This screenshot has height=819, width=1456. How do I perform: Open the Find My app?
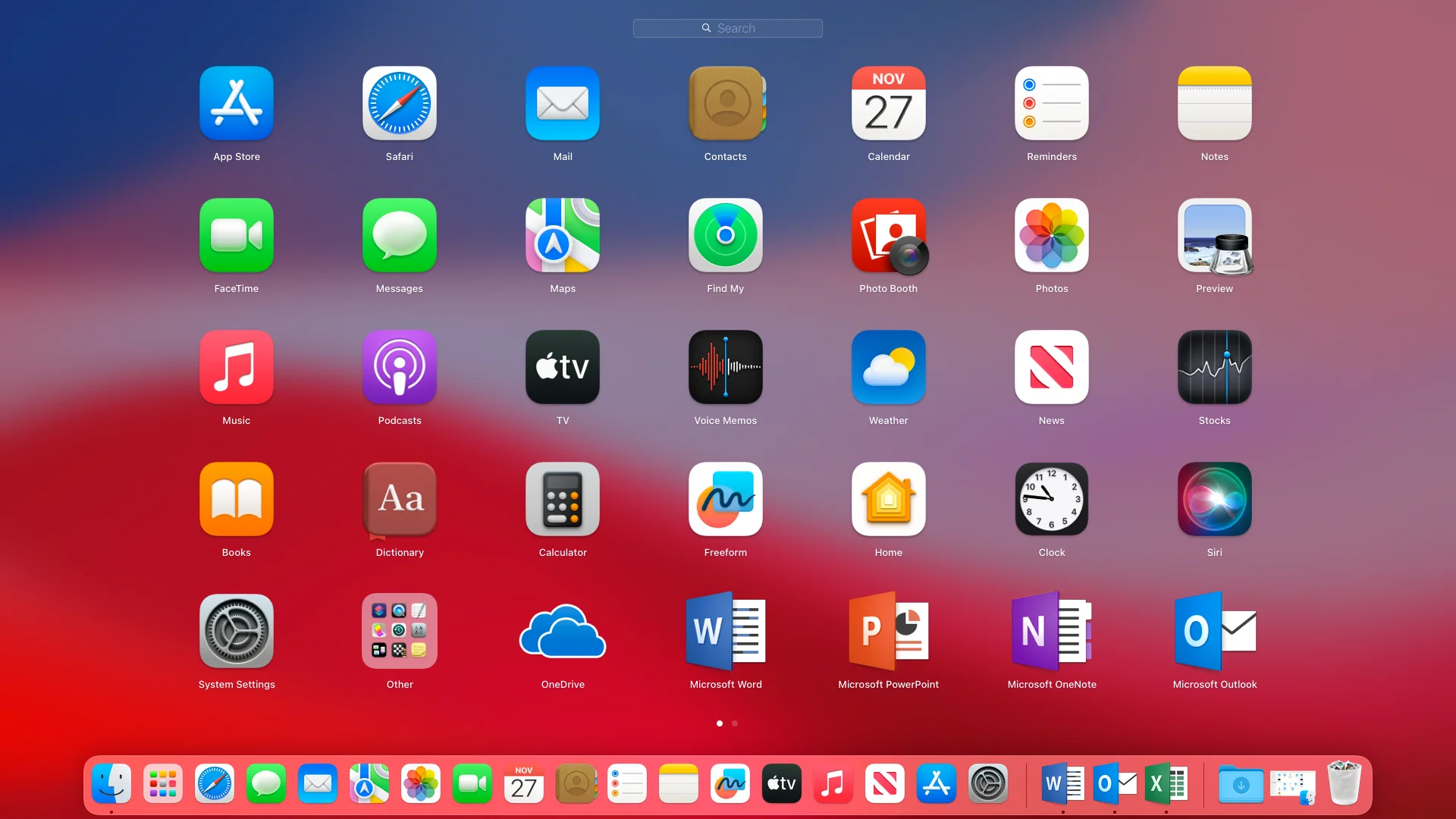[726, 235]
